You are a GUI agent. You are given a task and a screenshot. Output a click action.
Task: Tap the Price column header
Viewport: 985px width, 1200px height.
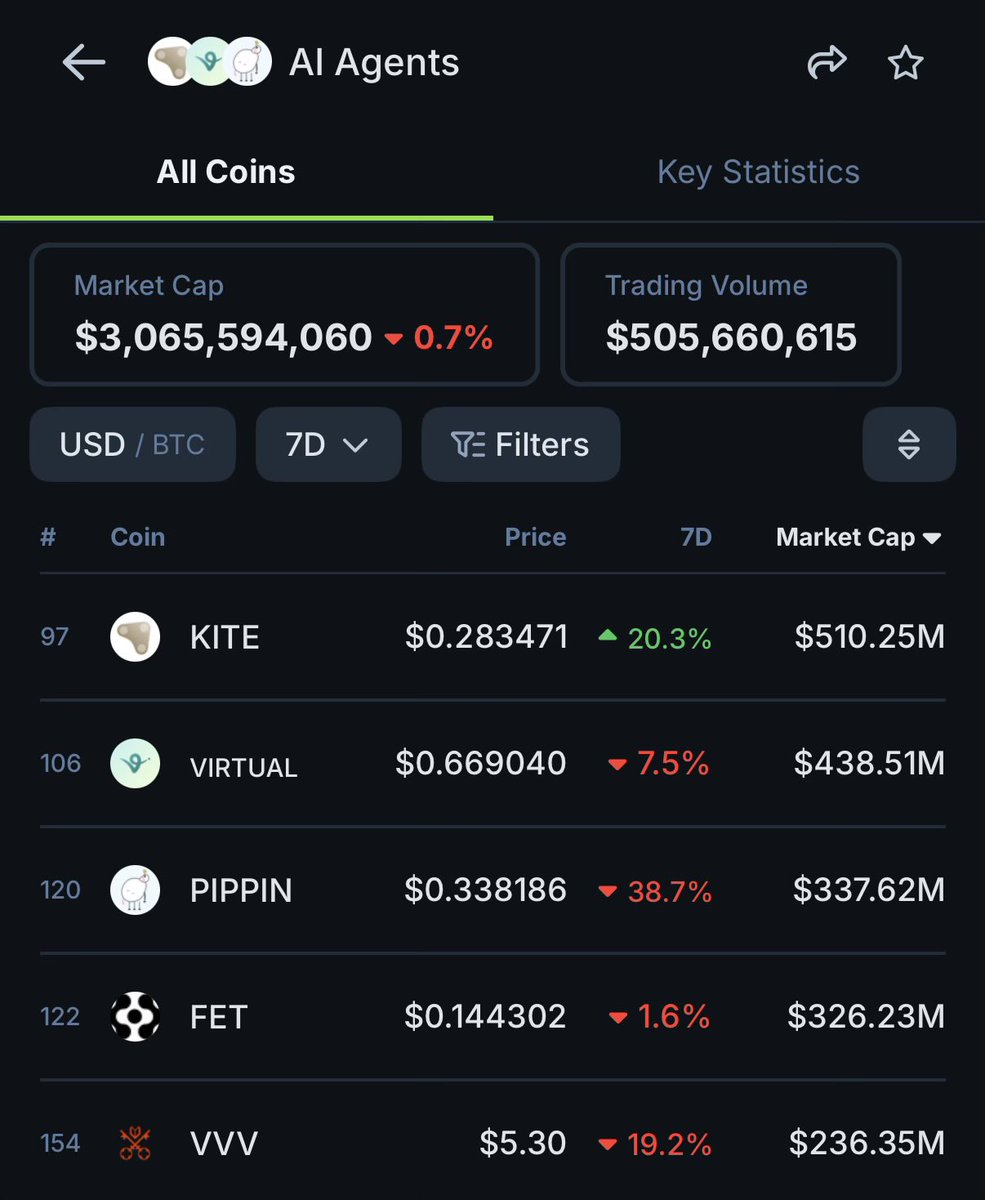click(535, 537)
